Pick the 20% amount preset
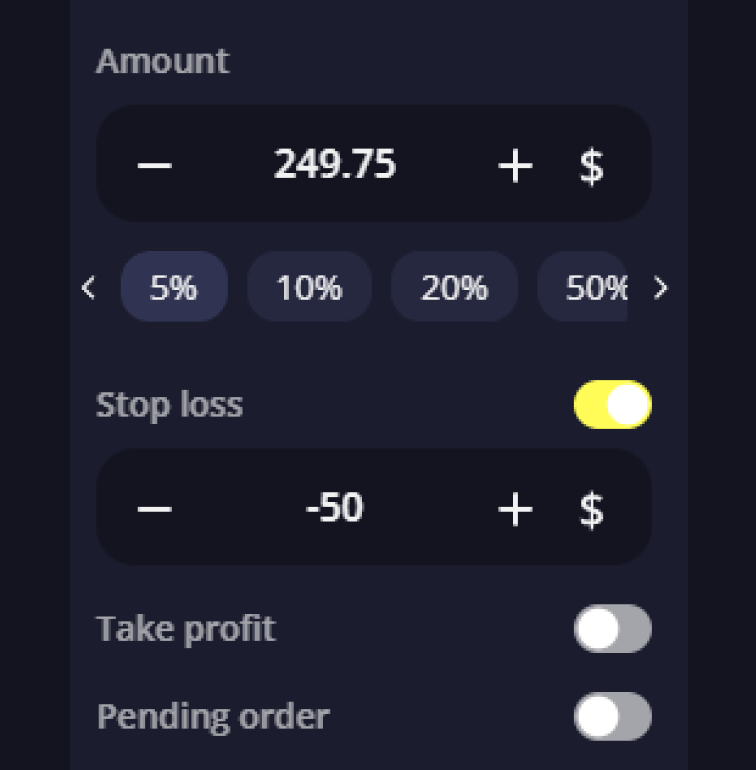 click(454, 288)
